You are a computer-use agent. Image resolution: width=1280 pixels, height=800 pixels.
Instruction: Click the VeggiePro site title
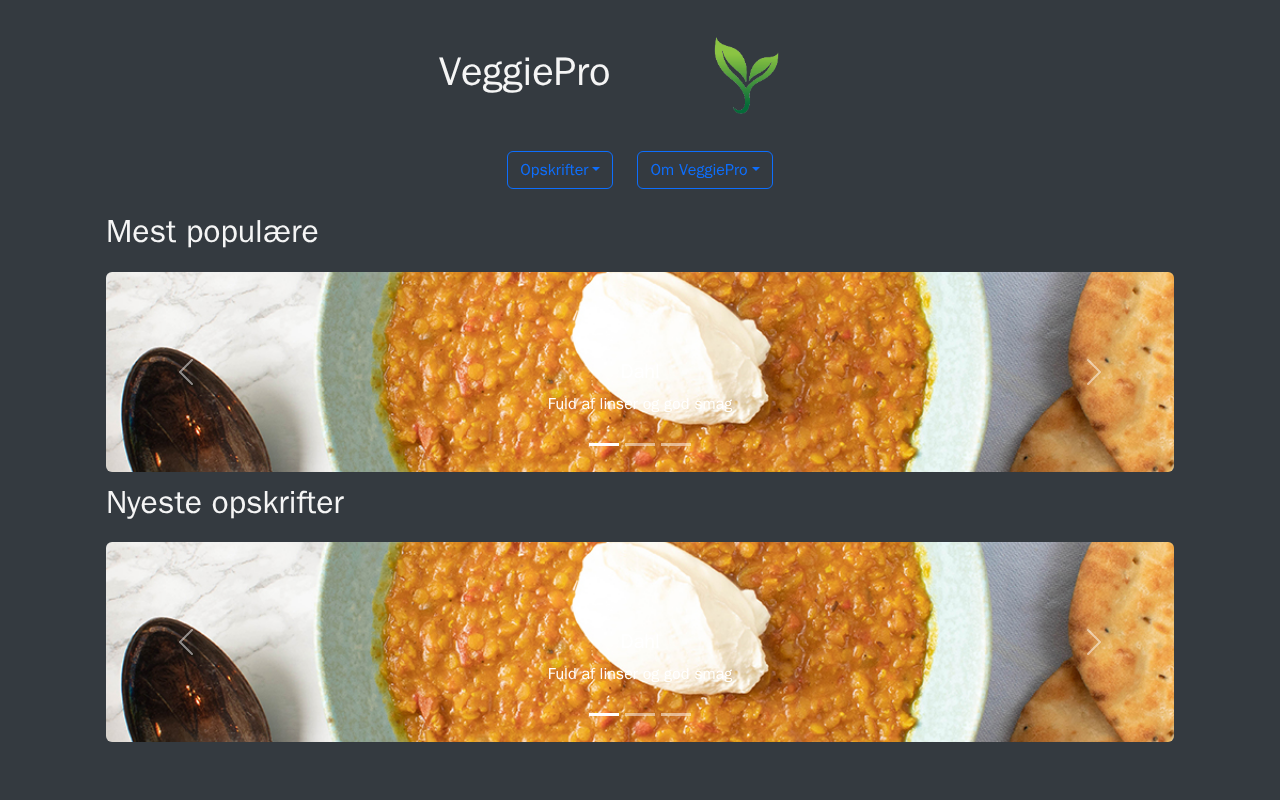pos(524,72)
